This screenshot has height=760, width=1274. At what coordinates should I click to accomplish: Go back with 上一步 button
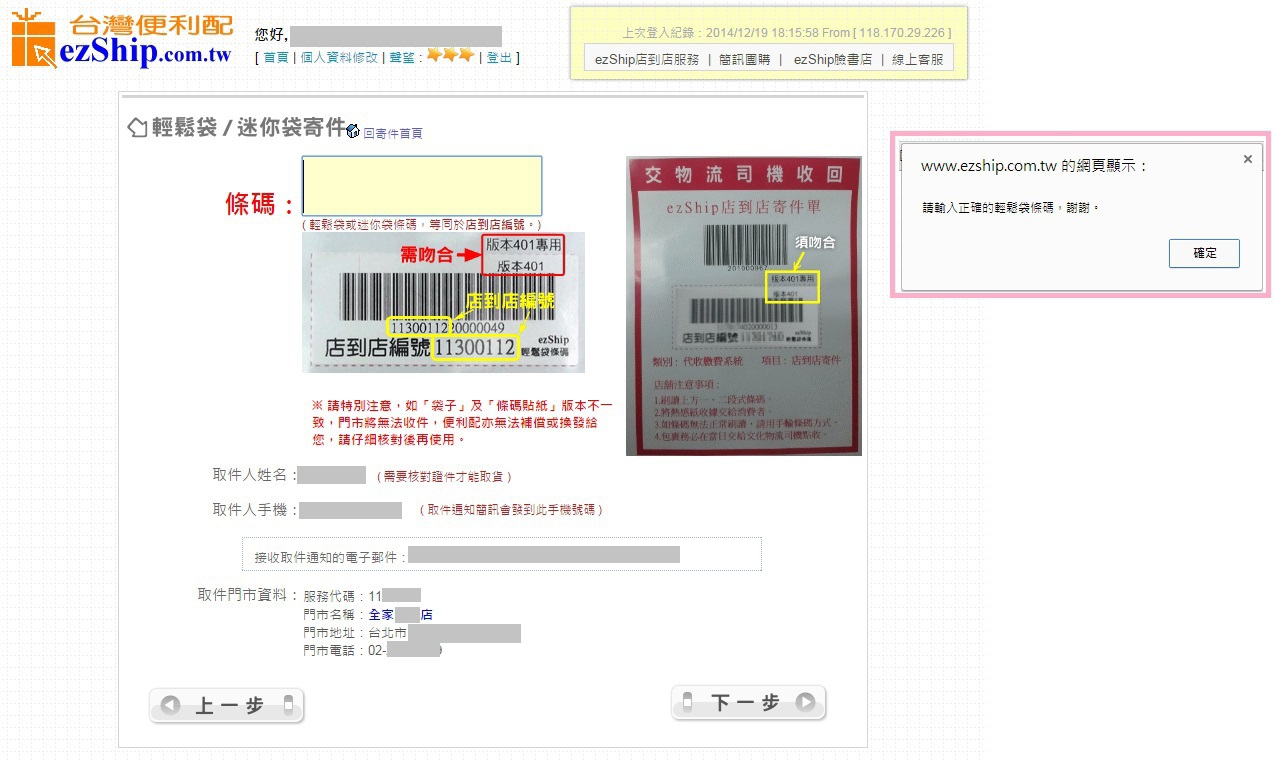(x=227, y=706)
